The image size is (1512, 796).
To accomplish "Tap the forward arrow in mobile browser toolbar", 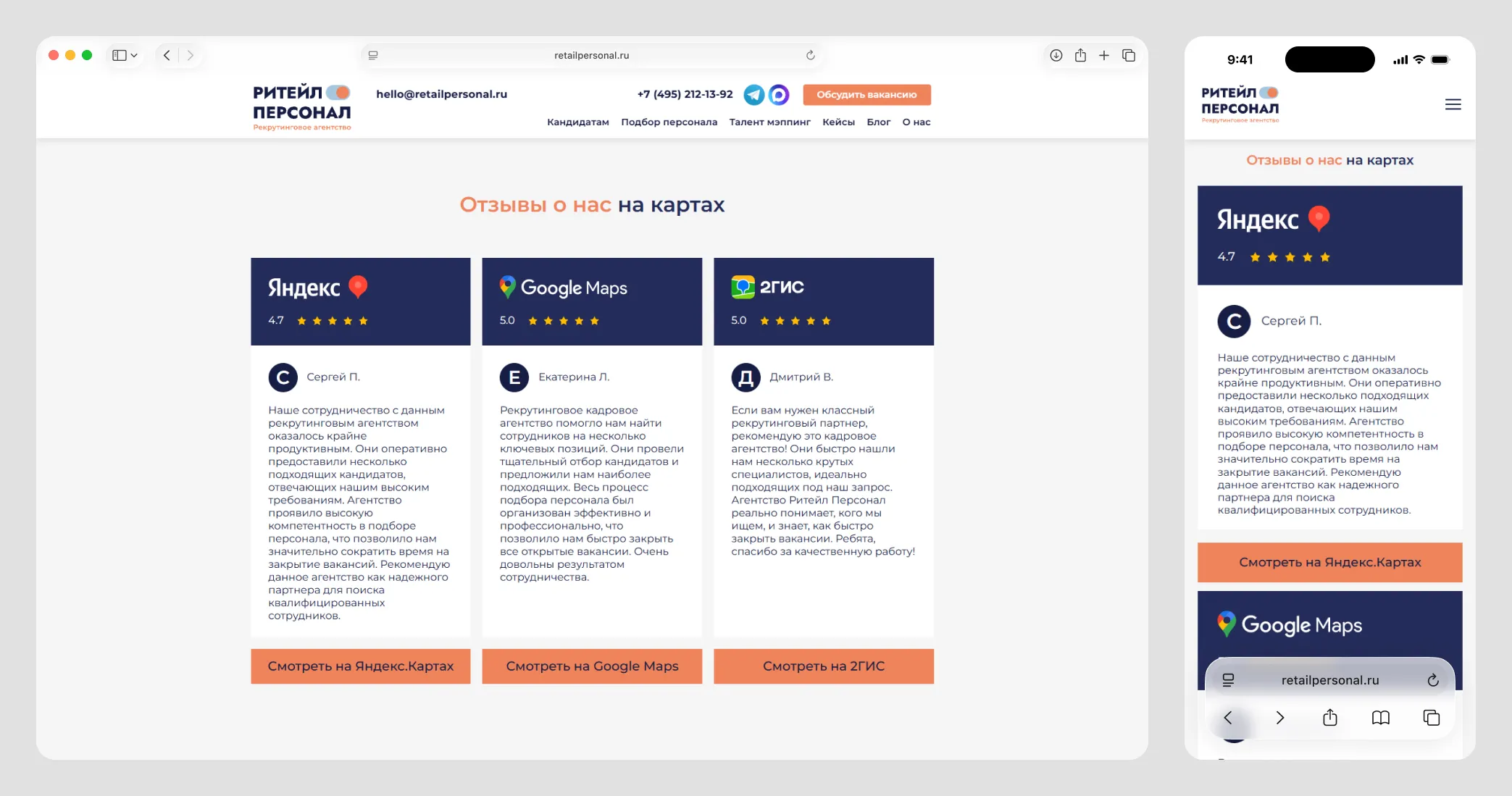I will [1280, 718].
